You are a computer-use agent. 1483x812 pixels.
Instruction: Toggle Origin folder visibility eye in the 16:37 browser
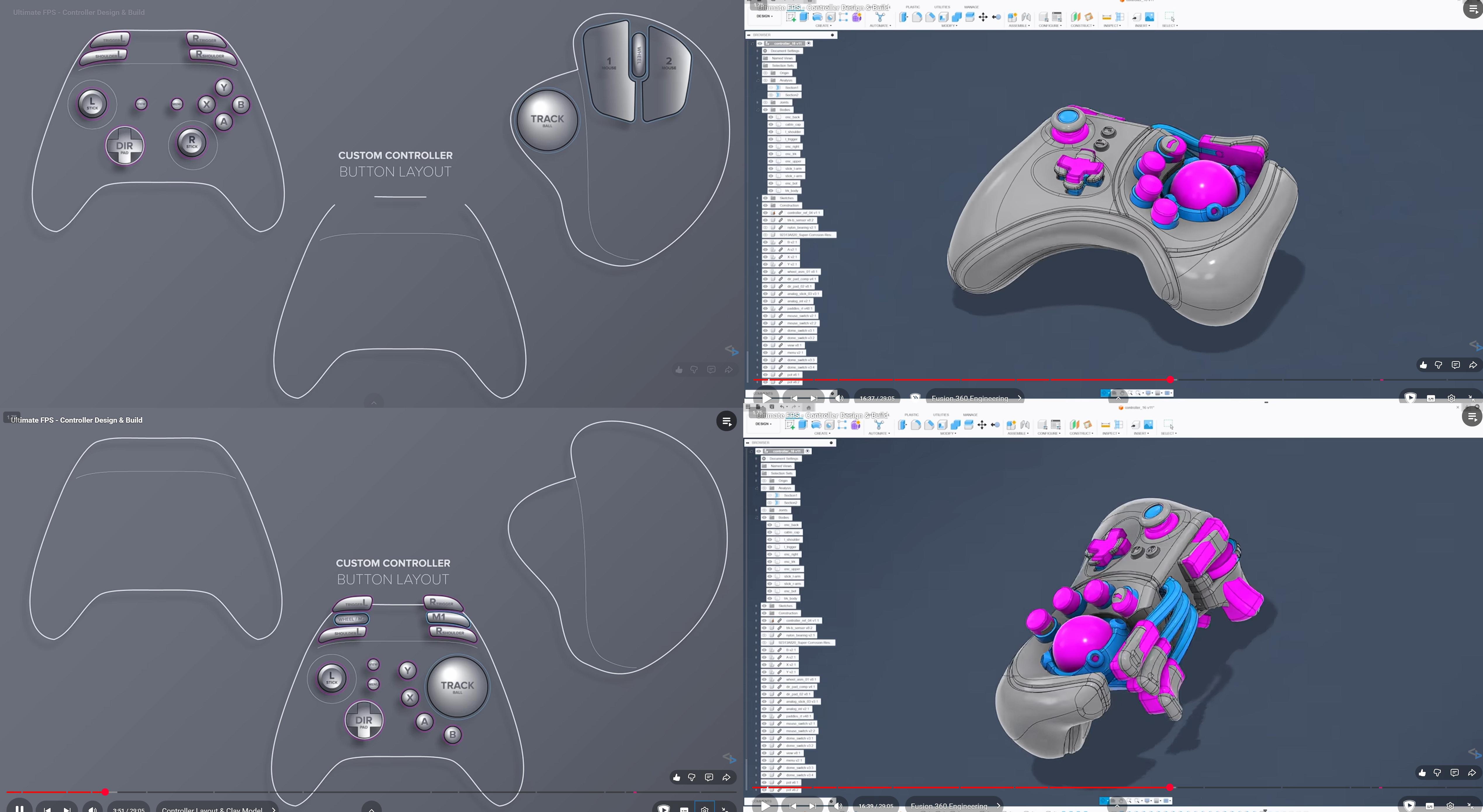click(766, 73)
